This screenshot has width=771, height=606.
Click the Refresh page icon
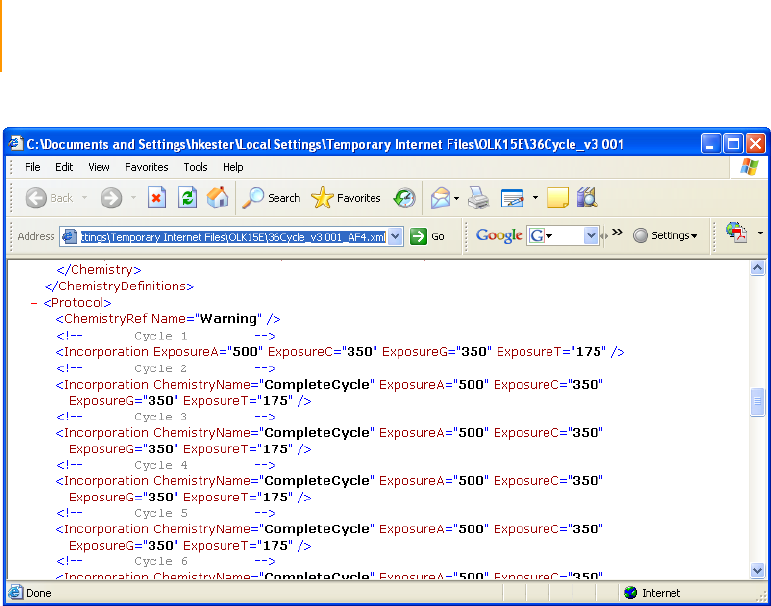click(x=187, y=198)
